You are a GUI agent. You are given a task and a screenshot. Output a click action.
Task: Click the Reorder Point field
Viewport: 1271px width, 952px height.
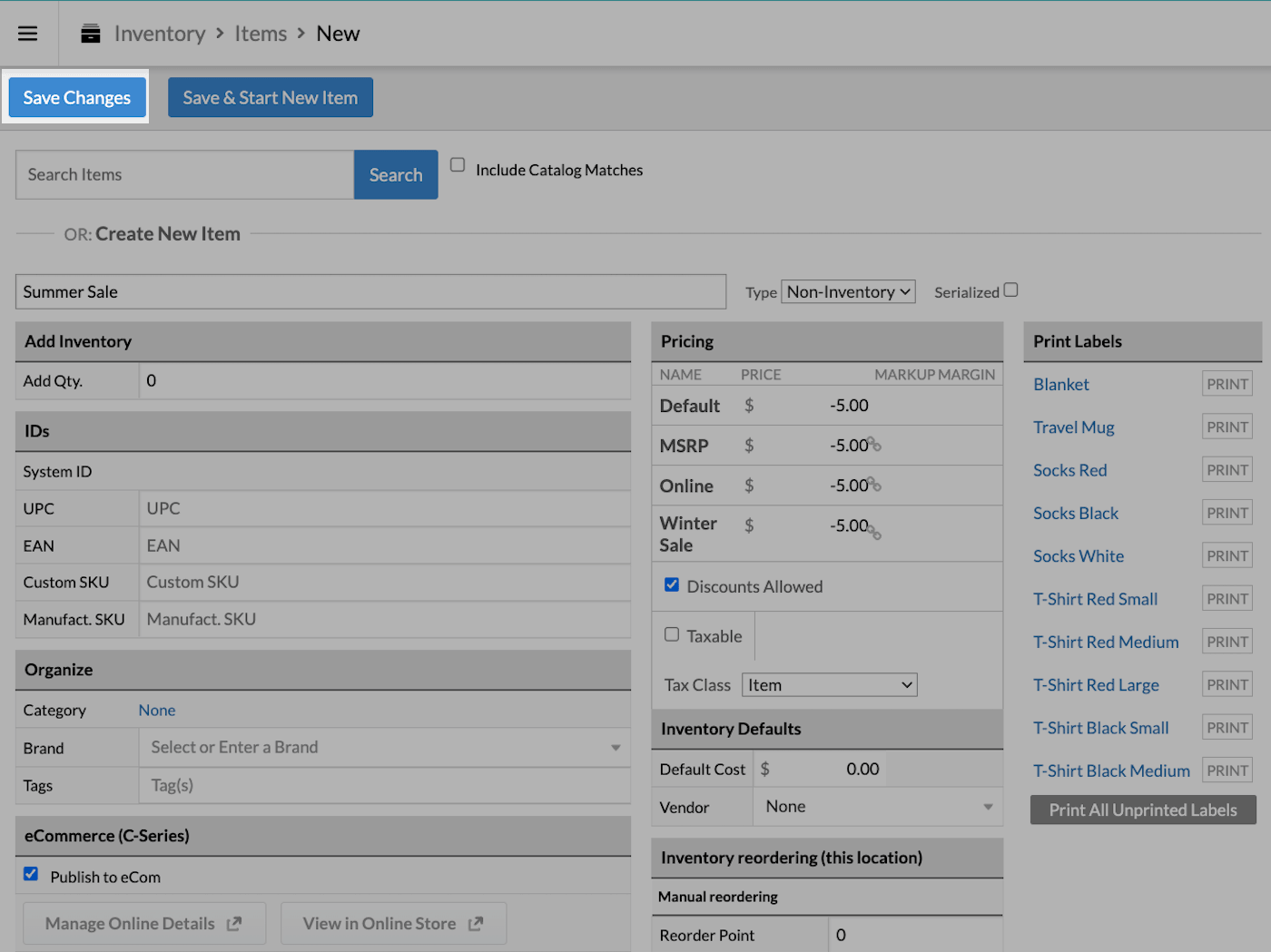point(916,935)
